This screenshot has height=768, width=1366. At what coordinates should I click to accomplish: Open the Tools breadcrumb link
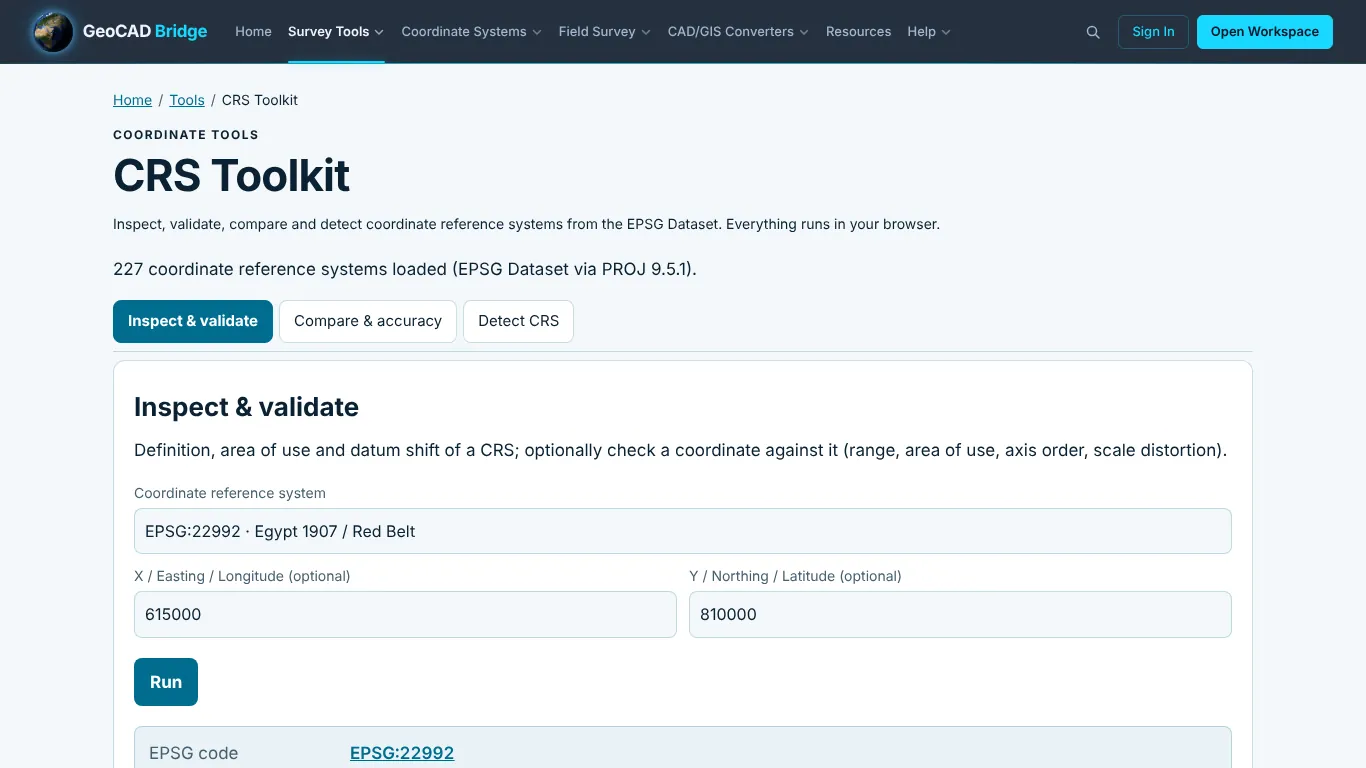coord(187,100)
